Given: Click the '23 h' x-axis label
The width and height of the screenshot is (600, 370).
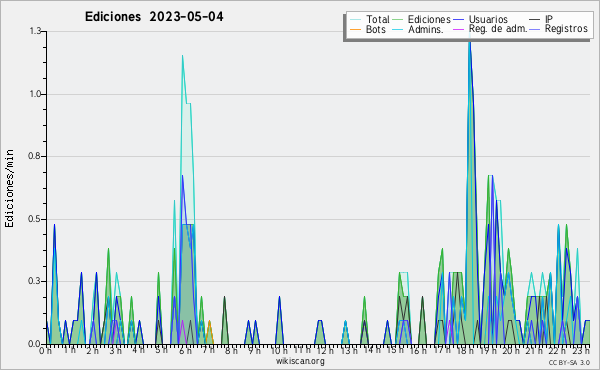Looking at the screenshot, I should pyautogui.click(x=581, y=351).
